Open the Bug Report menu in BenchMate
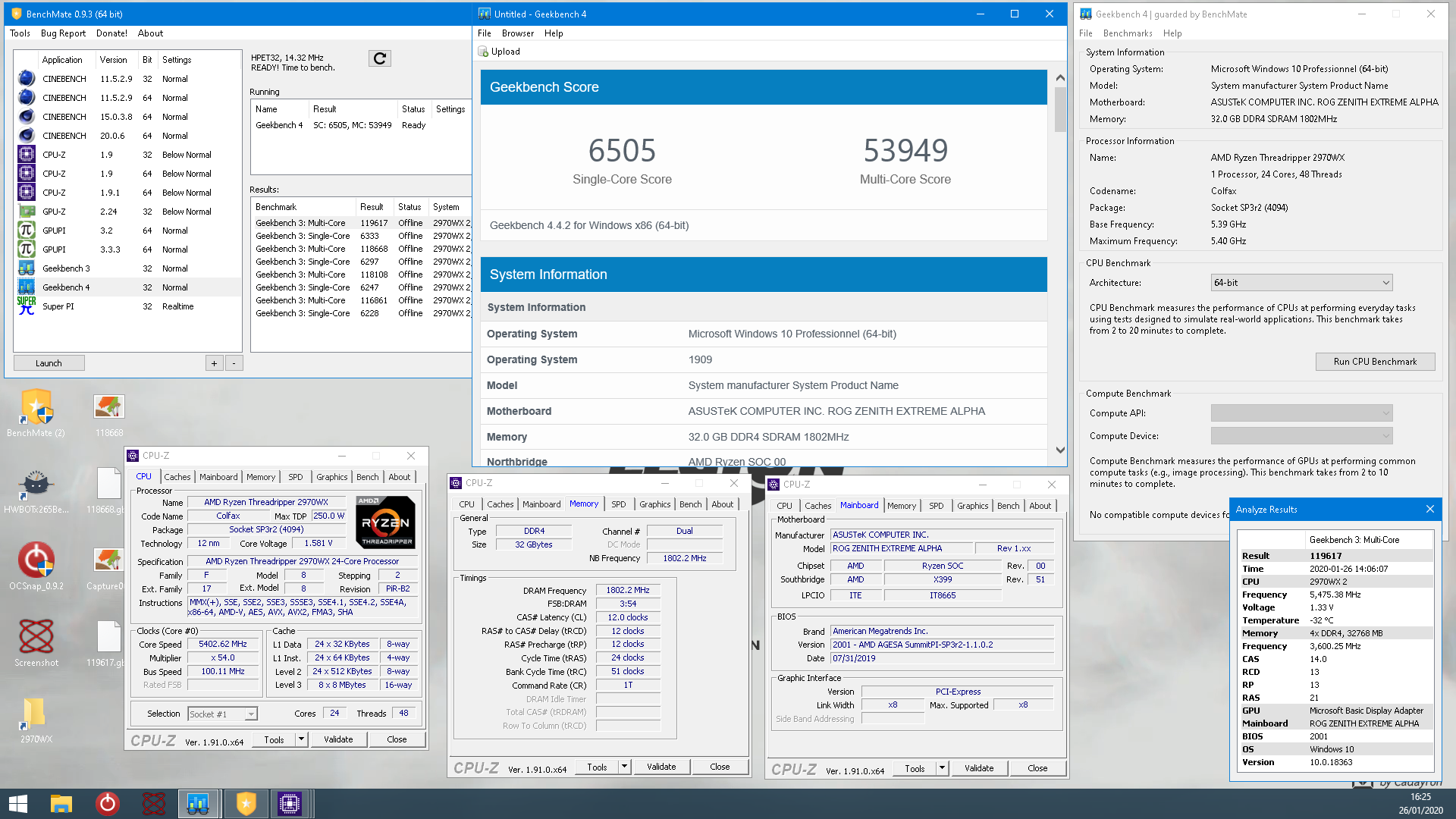The image size is (1456, 819). tap(63, 33)
